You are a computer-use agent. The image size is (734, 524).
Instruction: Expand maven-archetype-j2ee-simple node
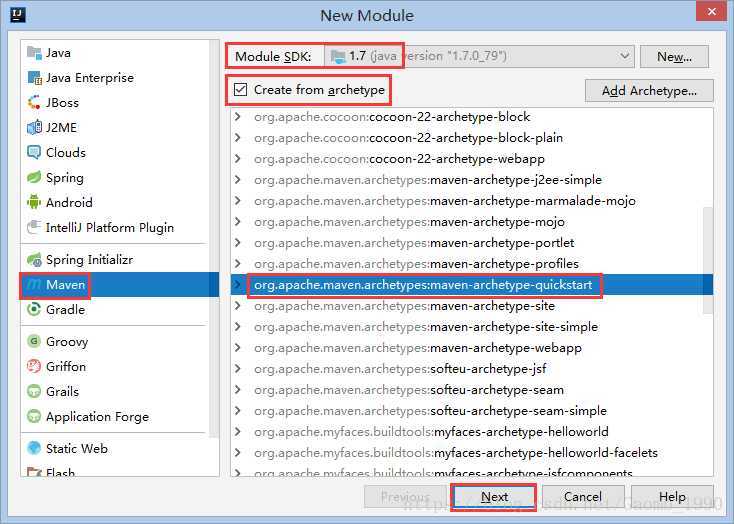click(x=238, y=179)
